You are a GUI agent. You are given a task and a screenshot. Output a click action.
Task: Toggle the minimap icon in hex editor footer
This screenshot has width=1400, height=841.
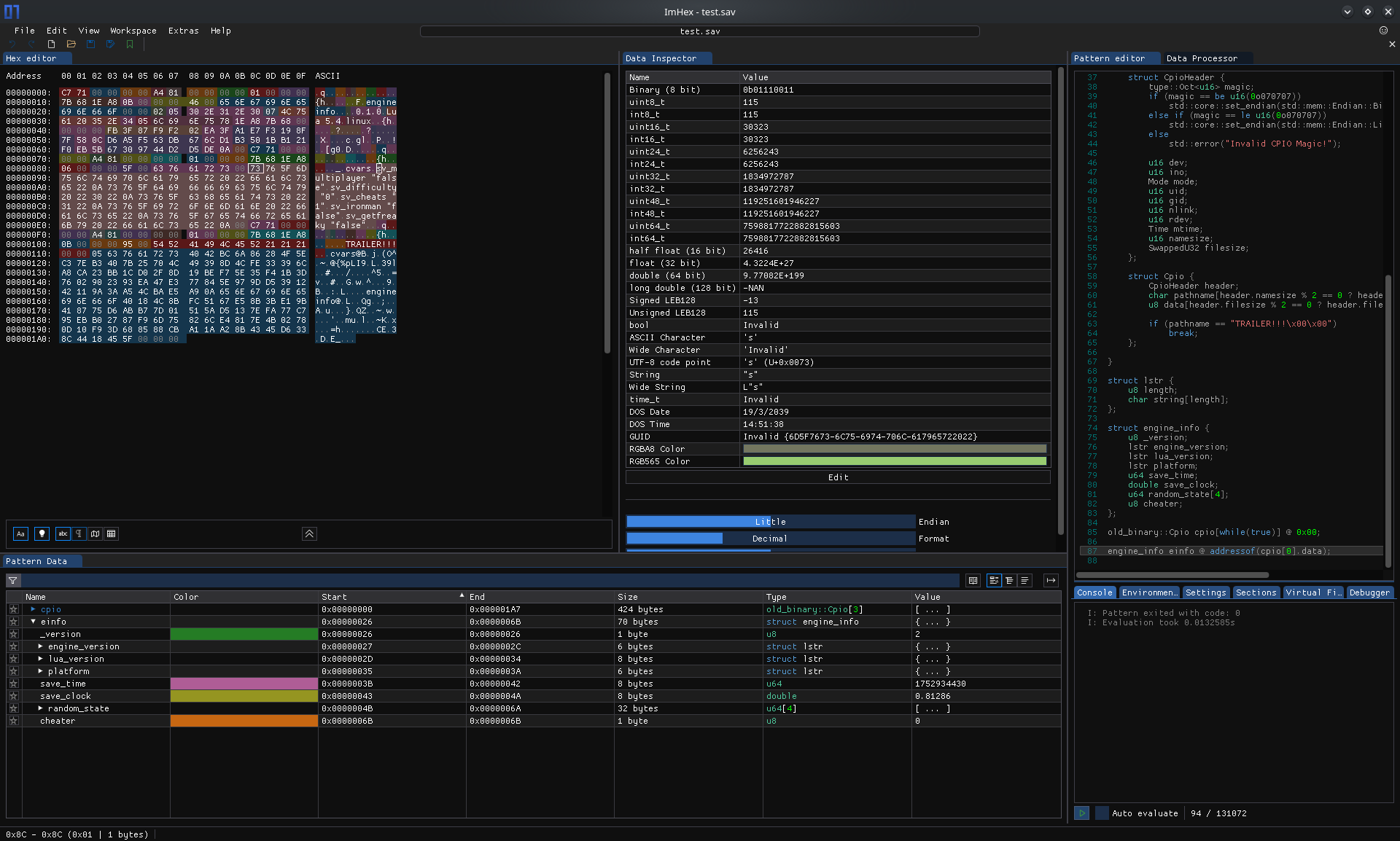(95, 534)
